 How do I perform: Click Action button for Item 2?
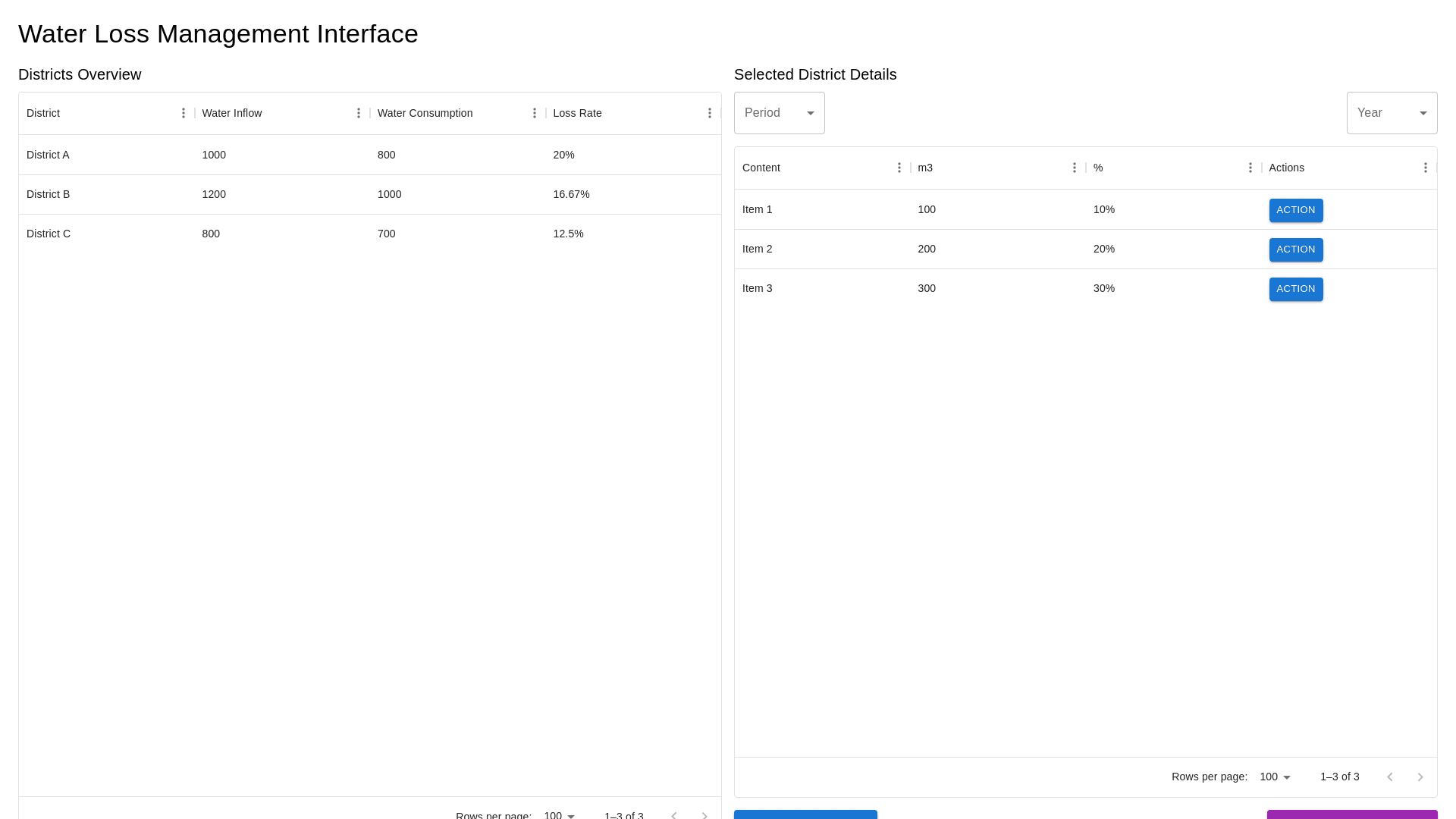[x=1296, y=249]
